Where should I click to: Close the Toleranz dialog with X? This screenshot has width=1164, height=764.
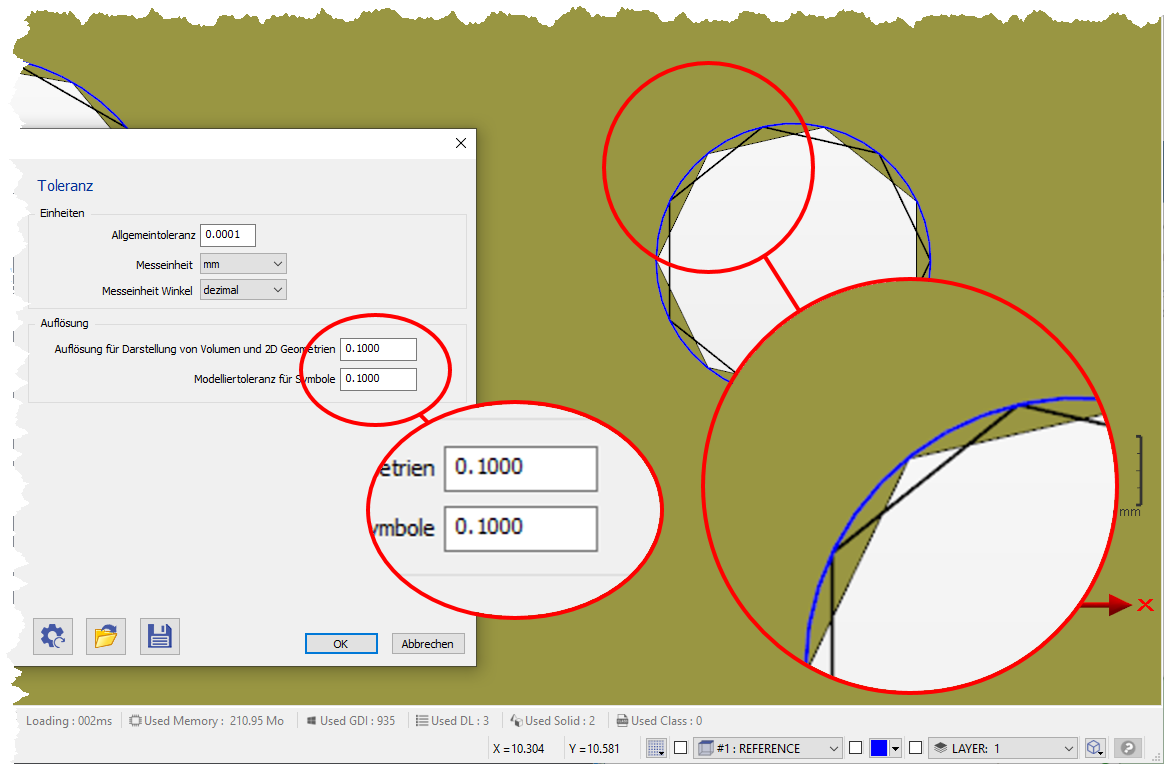click(461, 143)
